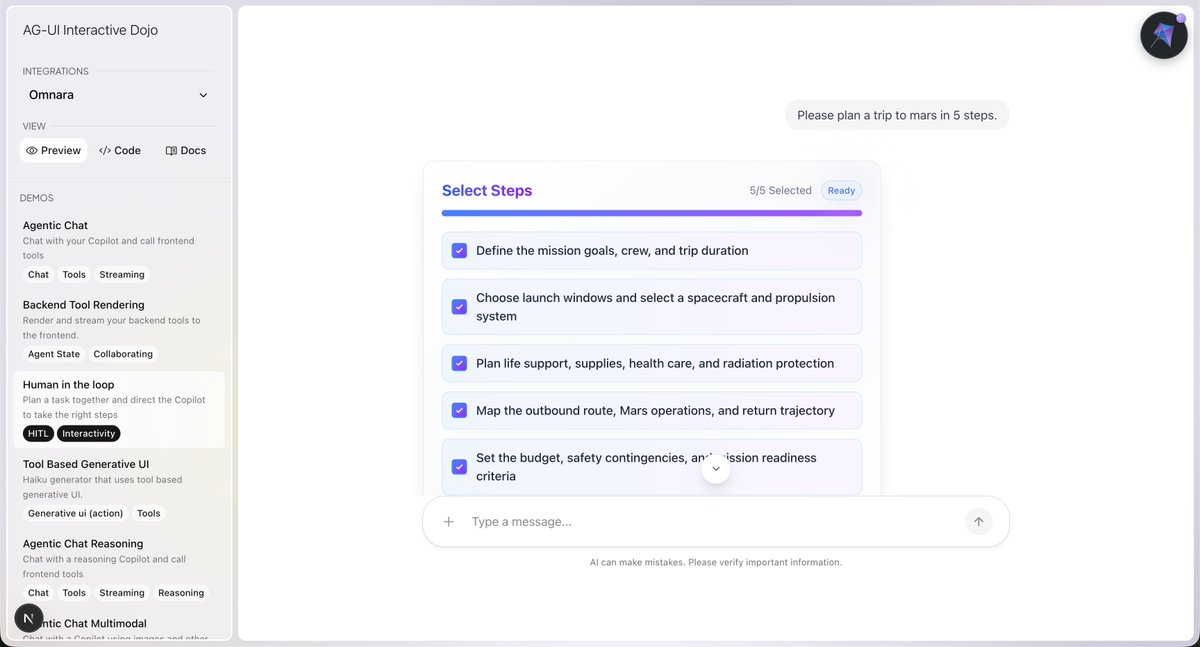Uncheck 'Choose launch windows' step
1200x647 pixels.
click(x=459, y=307)
